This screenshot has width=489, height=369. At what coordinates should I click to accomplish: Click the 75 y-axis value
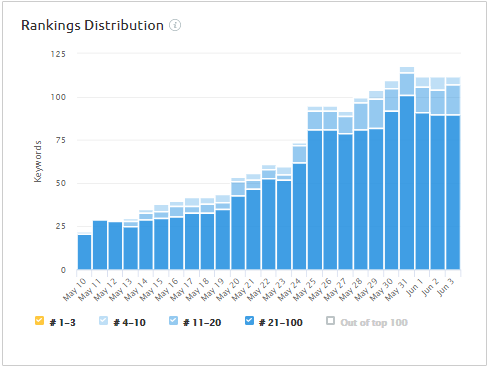(x=61, y=140)
